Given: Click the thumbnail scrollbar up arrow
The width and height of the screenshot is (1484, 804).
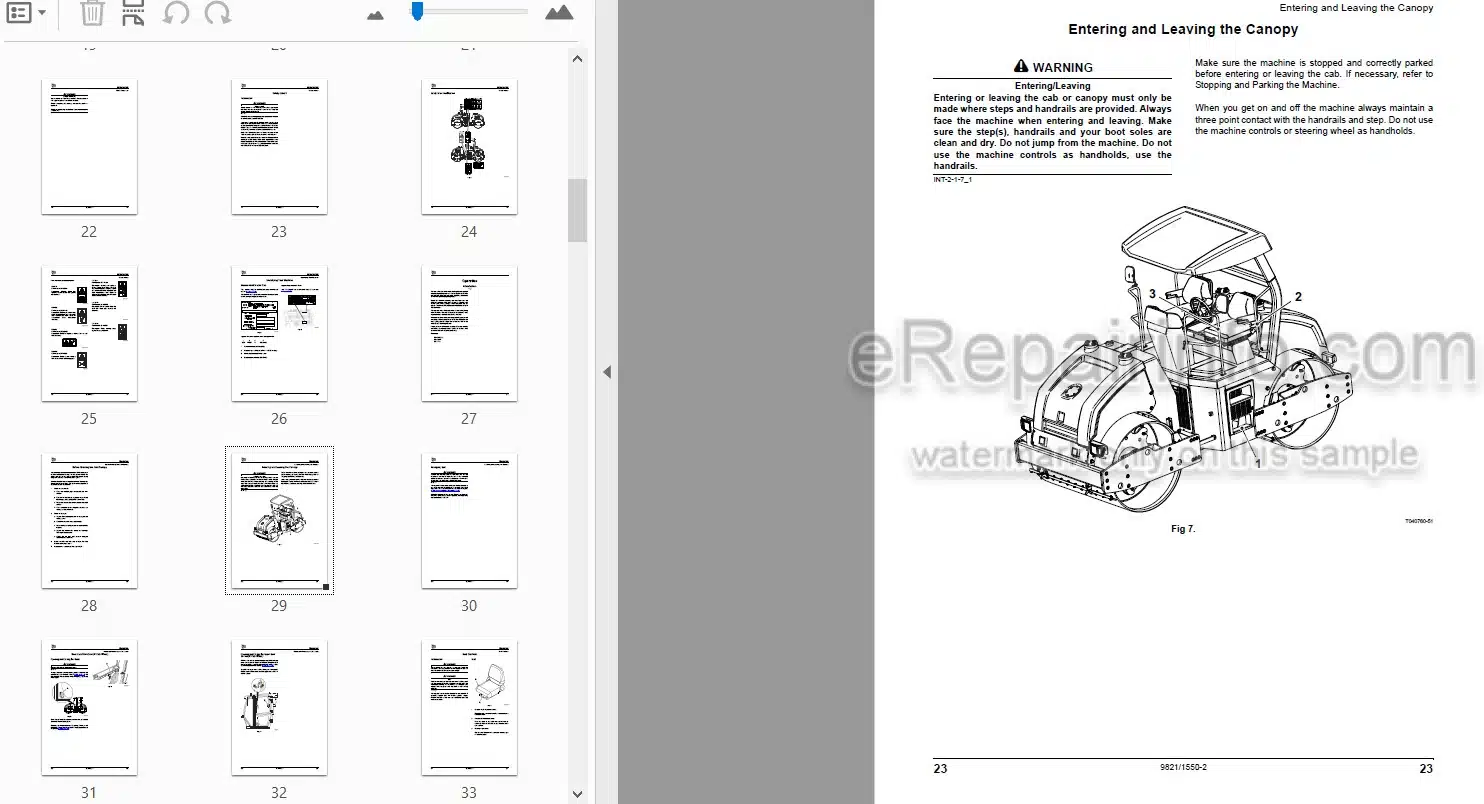Looking at the screenshot, I should point(578,59).
